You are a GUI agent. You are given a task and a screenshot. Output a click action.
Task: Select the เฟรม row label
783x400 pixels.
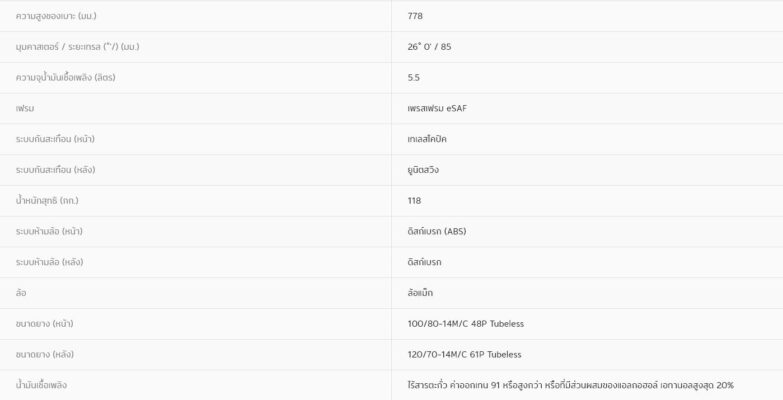(x=25, y=108)
